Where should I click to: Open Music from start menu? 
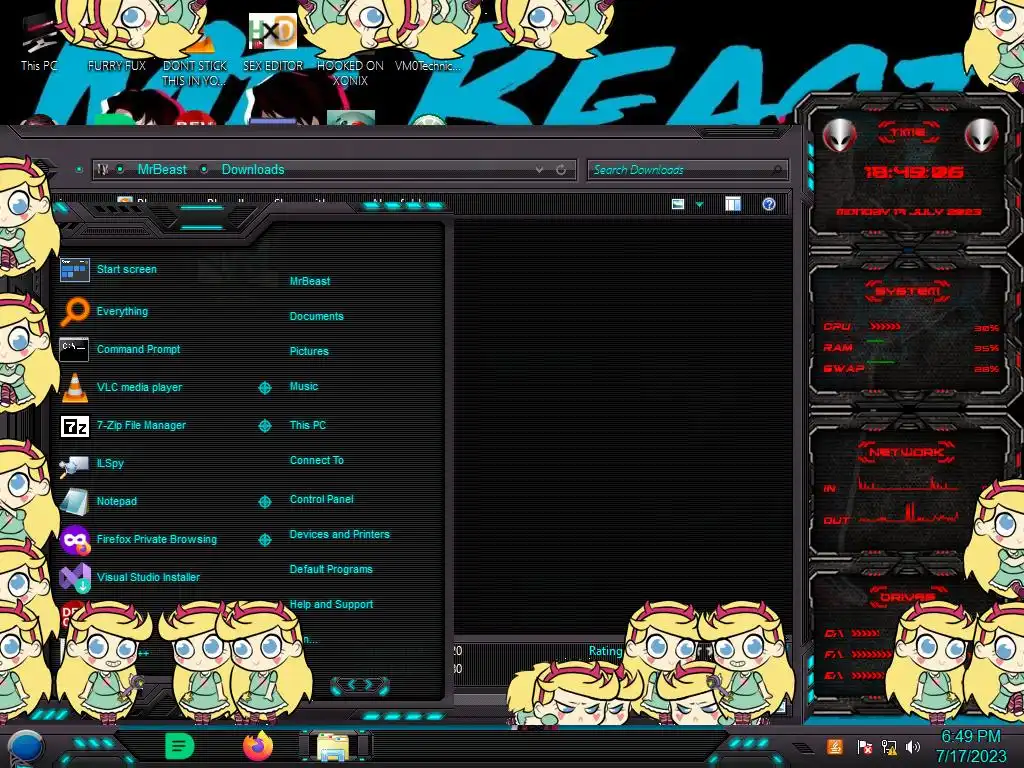tap(304, 387)
